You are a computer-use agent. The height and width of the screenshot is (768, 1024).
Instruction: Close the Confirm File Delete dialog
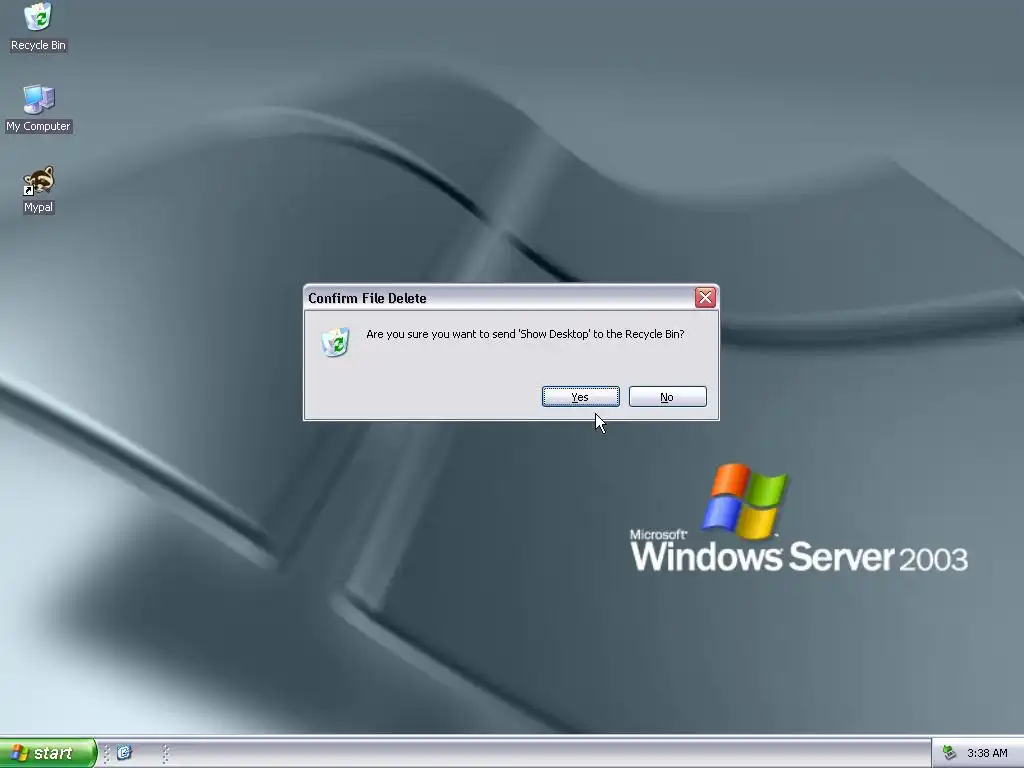705,298
